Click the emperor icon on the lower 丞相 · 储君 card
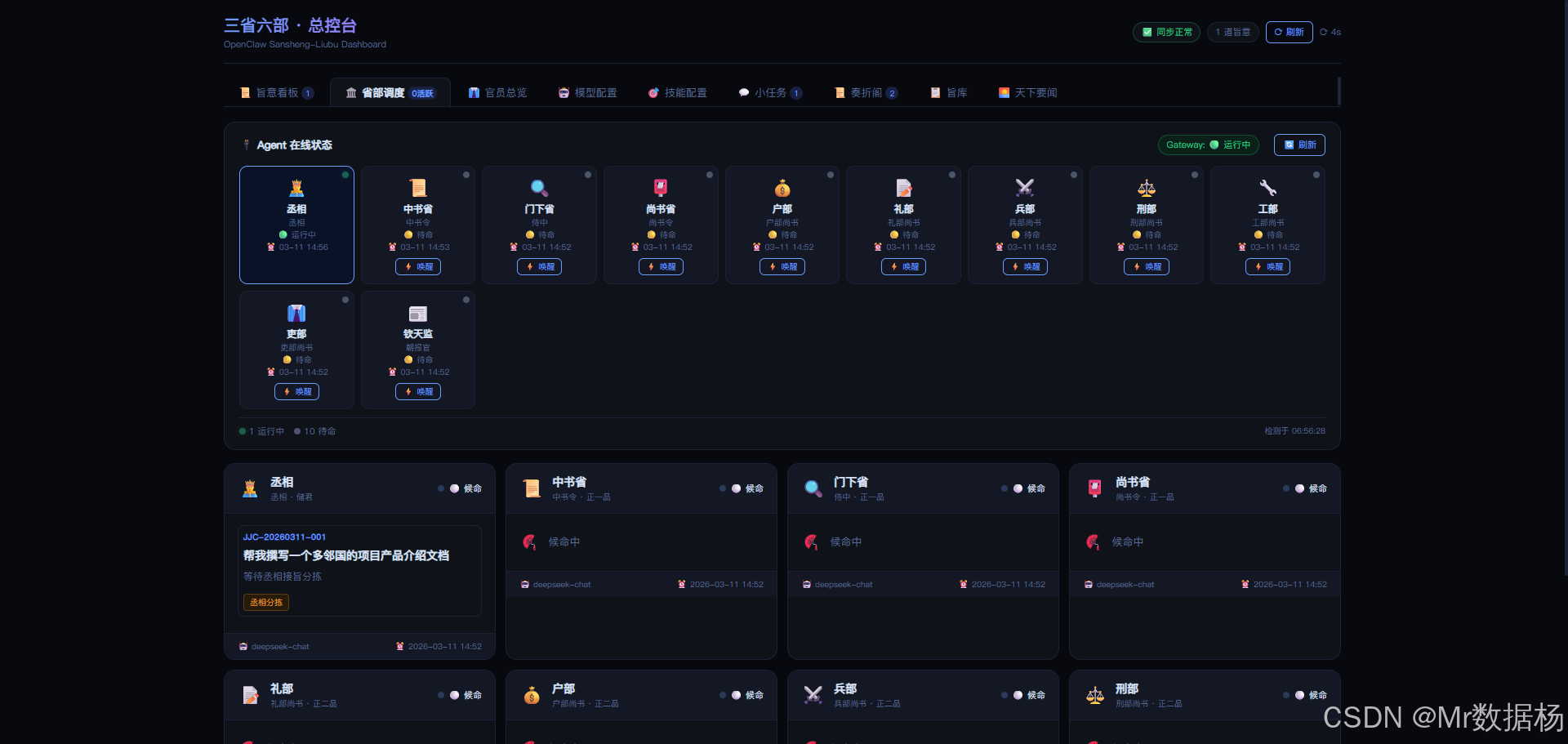Image resolution: width=1568 pixels, height=744 pixels. pyautogui.click(x=250, y=488)
